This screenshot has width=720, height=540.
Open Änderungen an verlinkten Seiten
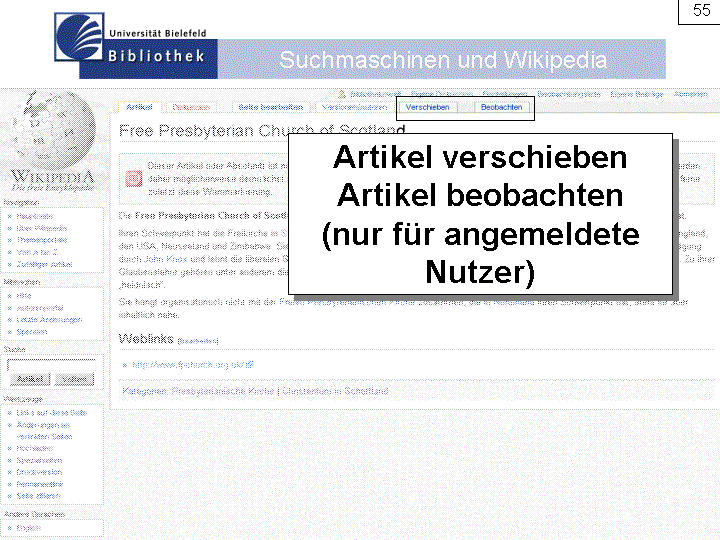point(44,431)
